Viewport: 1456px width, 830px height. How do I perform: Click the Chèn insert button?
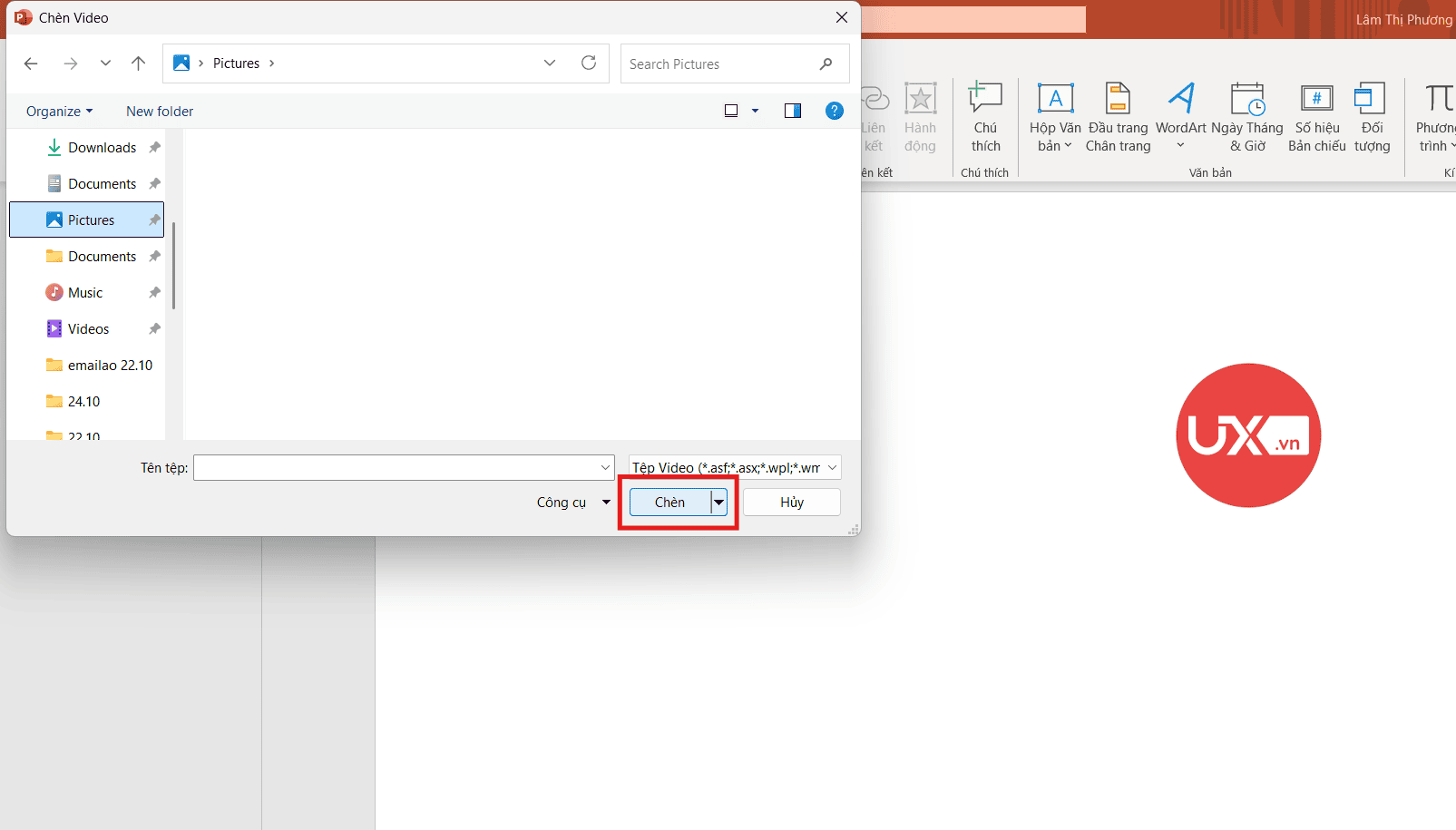[x=669, y=503]
